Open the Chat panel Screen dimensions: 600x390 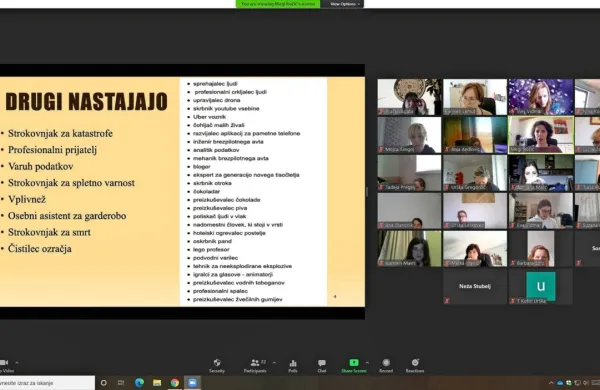click(322, 363)
